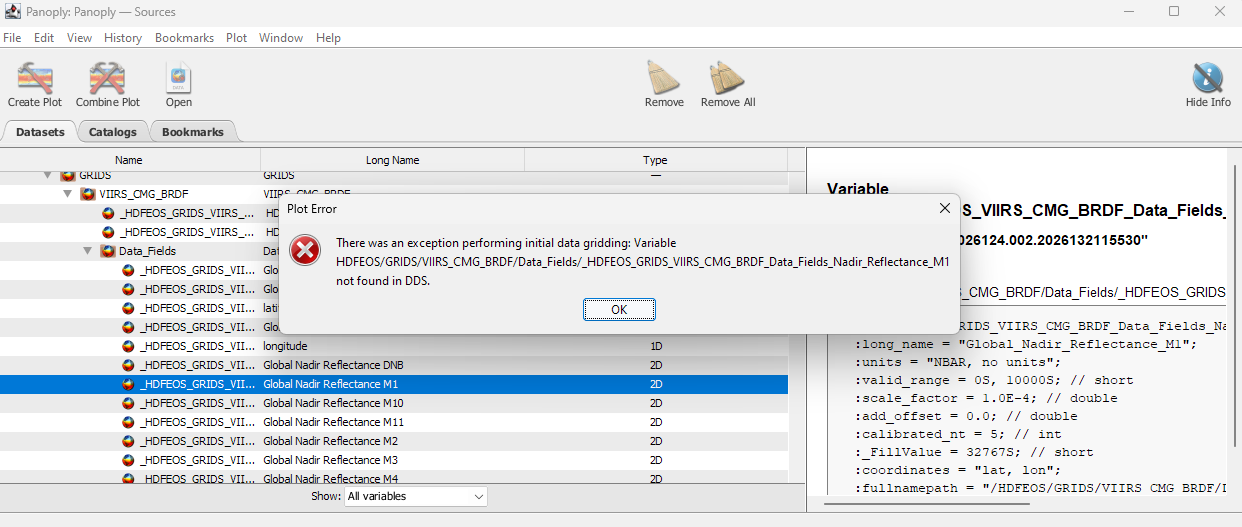The image size is (1242, 527).
Task: Open the Show variables dropdown
Action: [x=415, y=496]
